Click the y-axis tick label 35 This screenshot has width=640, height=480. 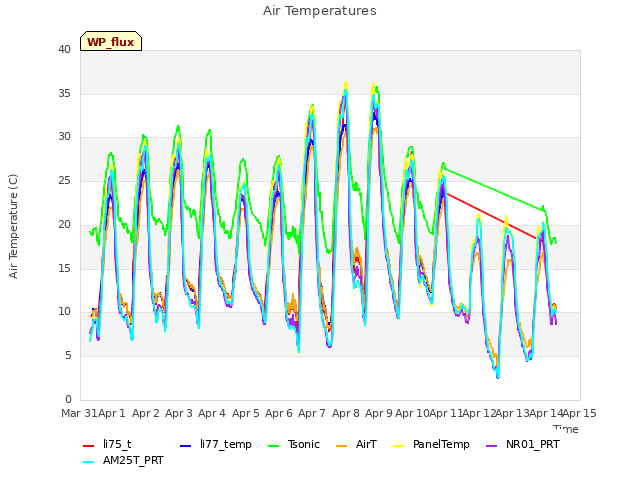[64, 93]
